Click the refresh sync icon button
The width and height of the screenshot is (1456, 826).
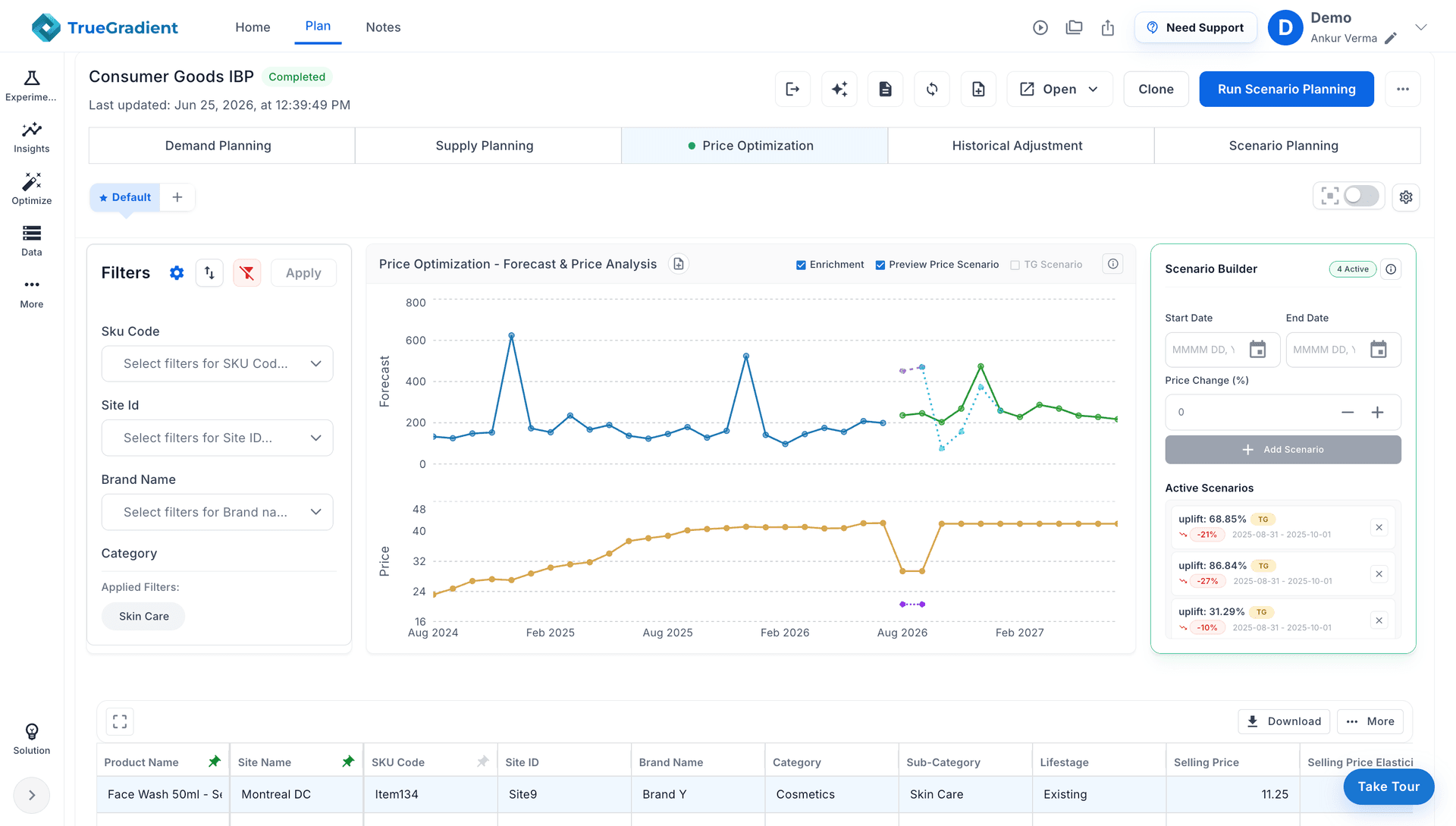pos(932,89)
